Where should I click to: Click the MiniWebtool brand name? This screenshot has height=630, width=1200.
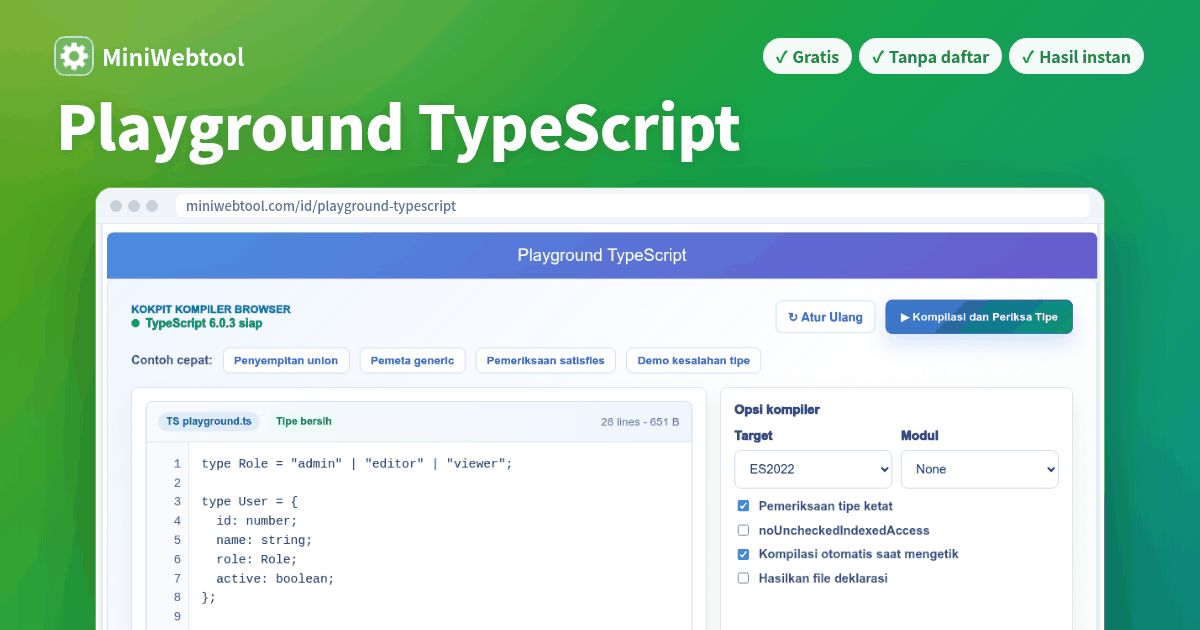coord(173,58)
